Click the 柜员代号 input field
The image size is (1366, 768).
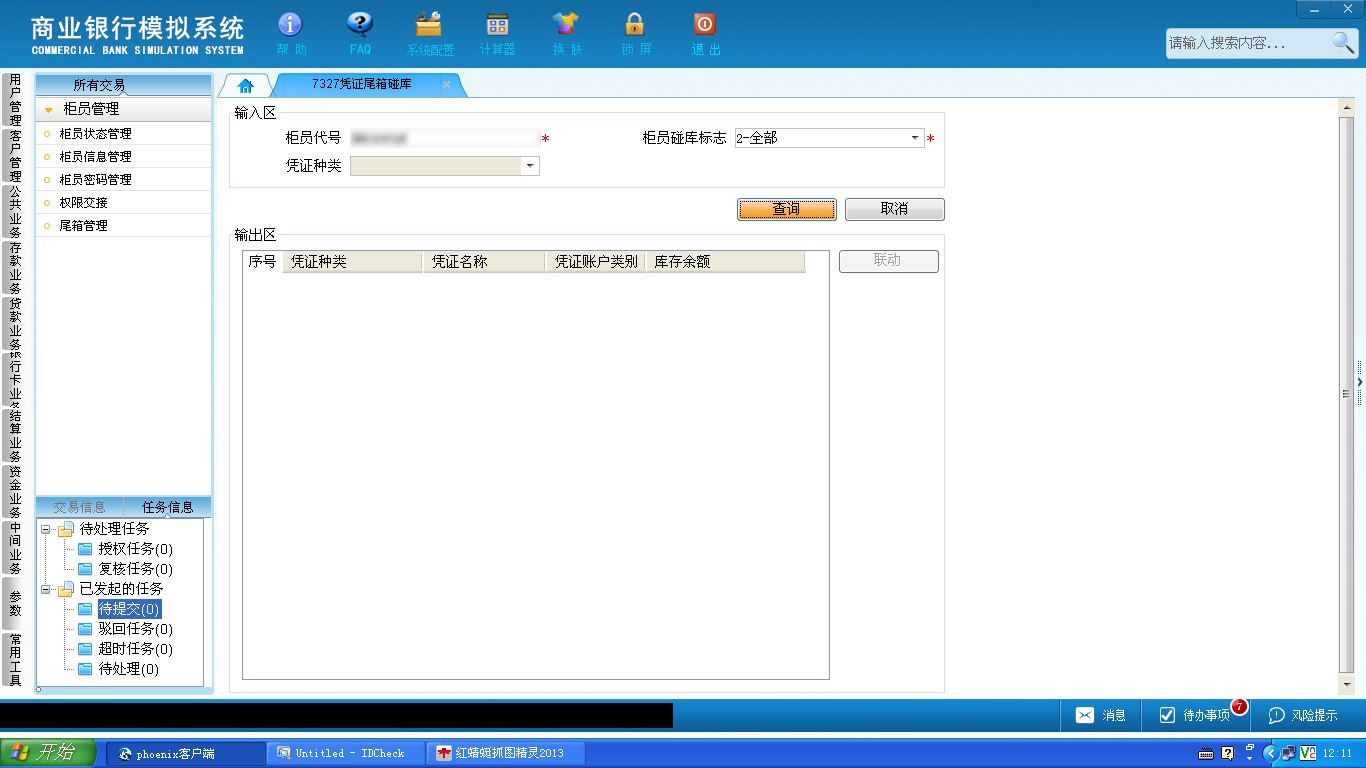(444, 138)
